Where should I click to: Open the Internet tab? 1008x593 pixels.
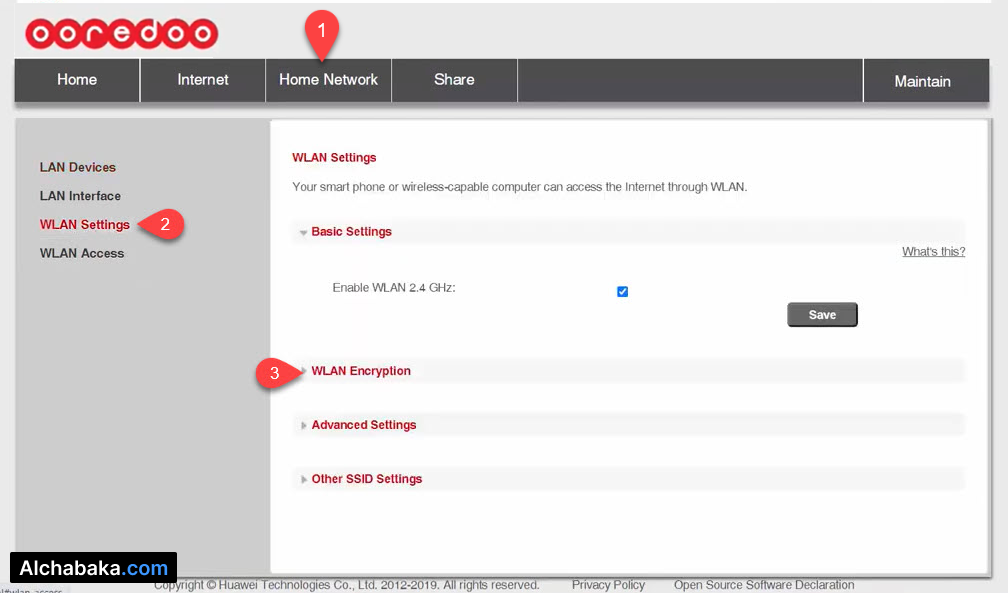202,80
